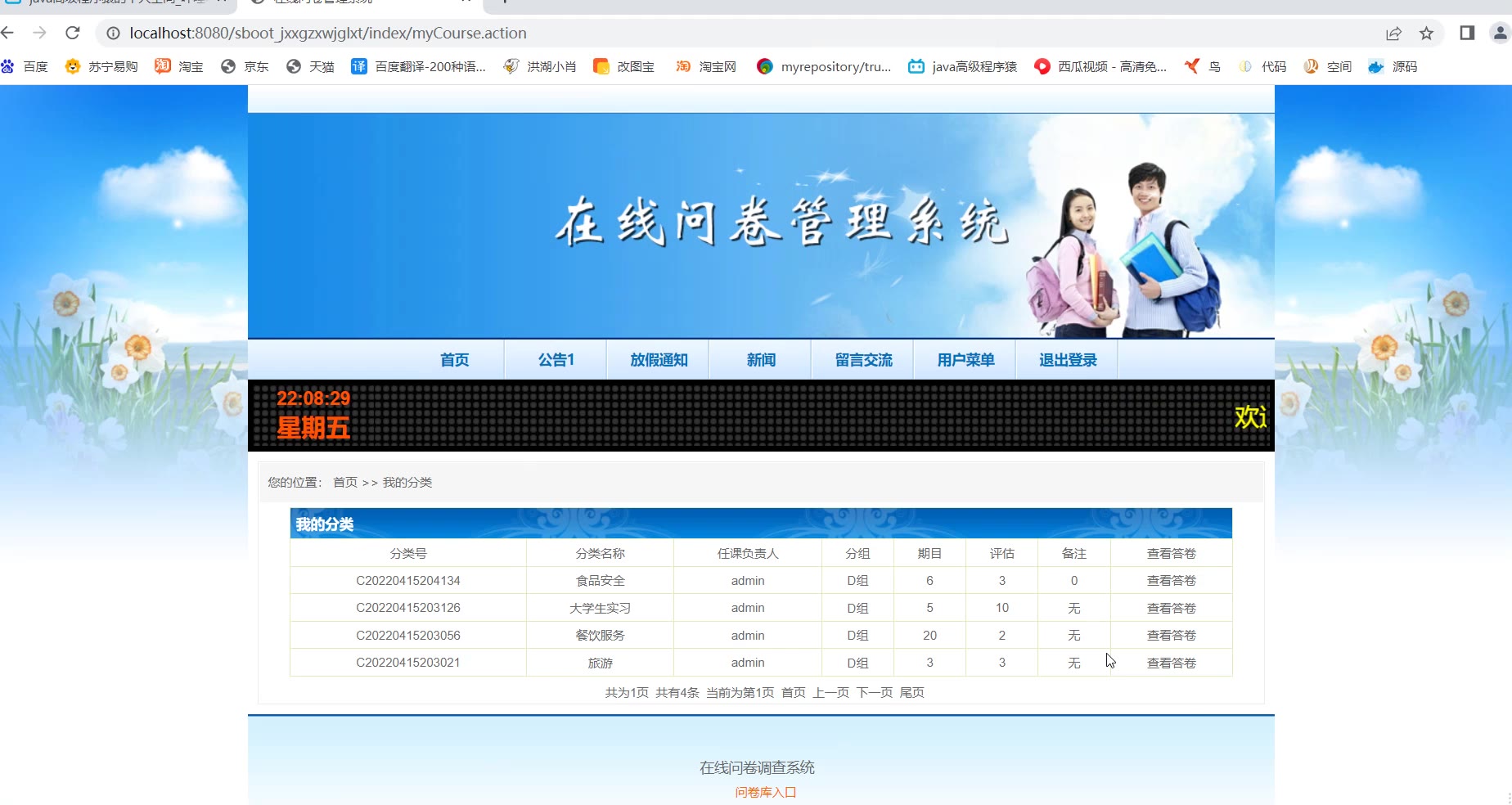Click 退出登录 to log out
The width and height of the screenshot is (1512, 805).
click(x=1068, y=360)
